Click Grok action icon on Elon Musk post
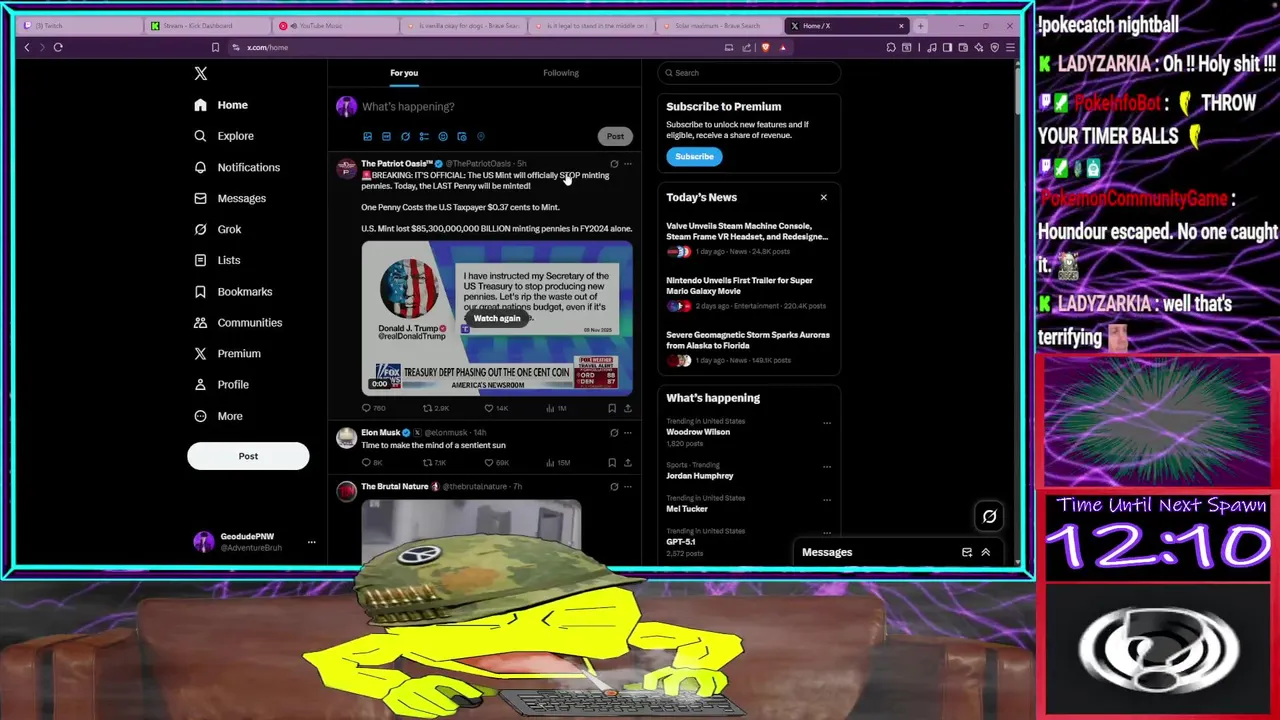This screenshot has height=720, width=1280. coord(614,433)
